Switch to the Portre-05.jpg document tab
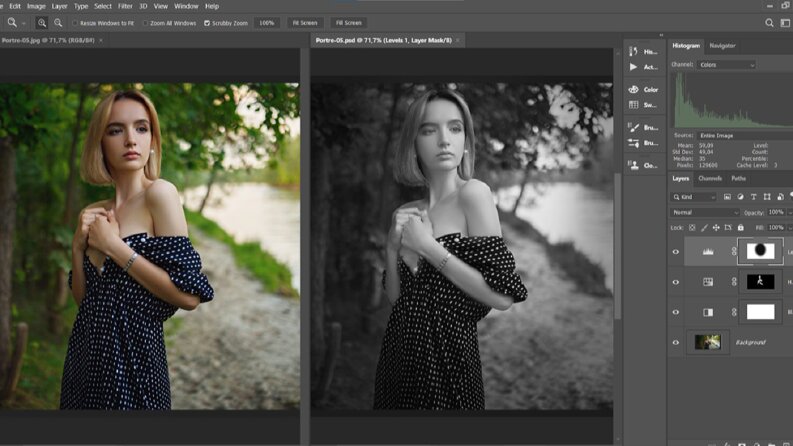Screen dimensions: 793x446 48,40
